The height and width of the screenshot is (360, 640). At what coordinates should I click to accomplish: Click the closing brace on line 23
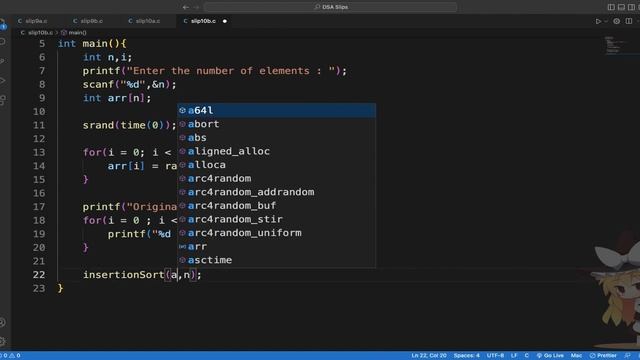(60, 288)
